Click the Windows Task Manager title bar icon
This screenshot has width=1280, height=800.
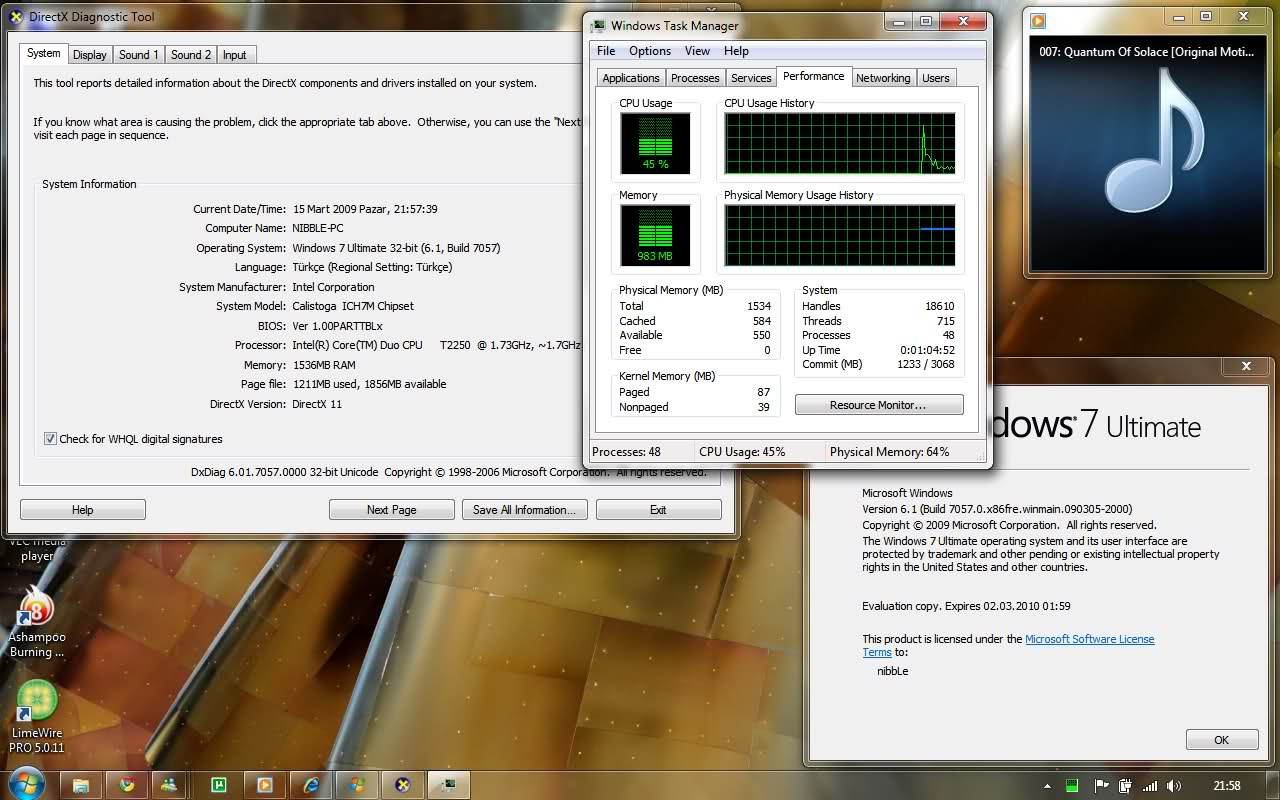(597, 26)
